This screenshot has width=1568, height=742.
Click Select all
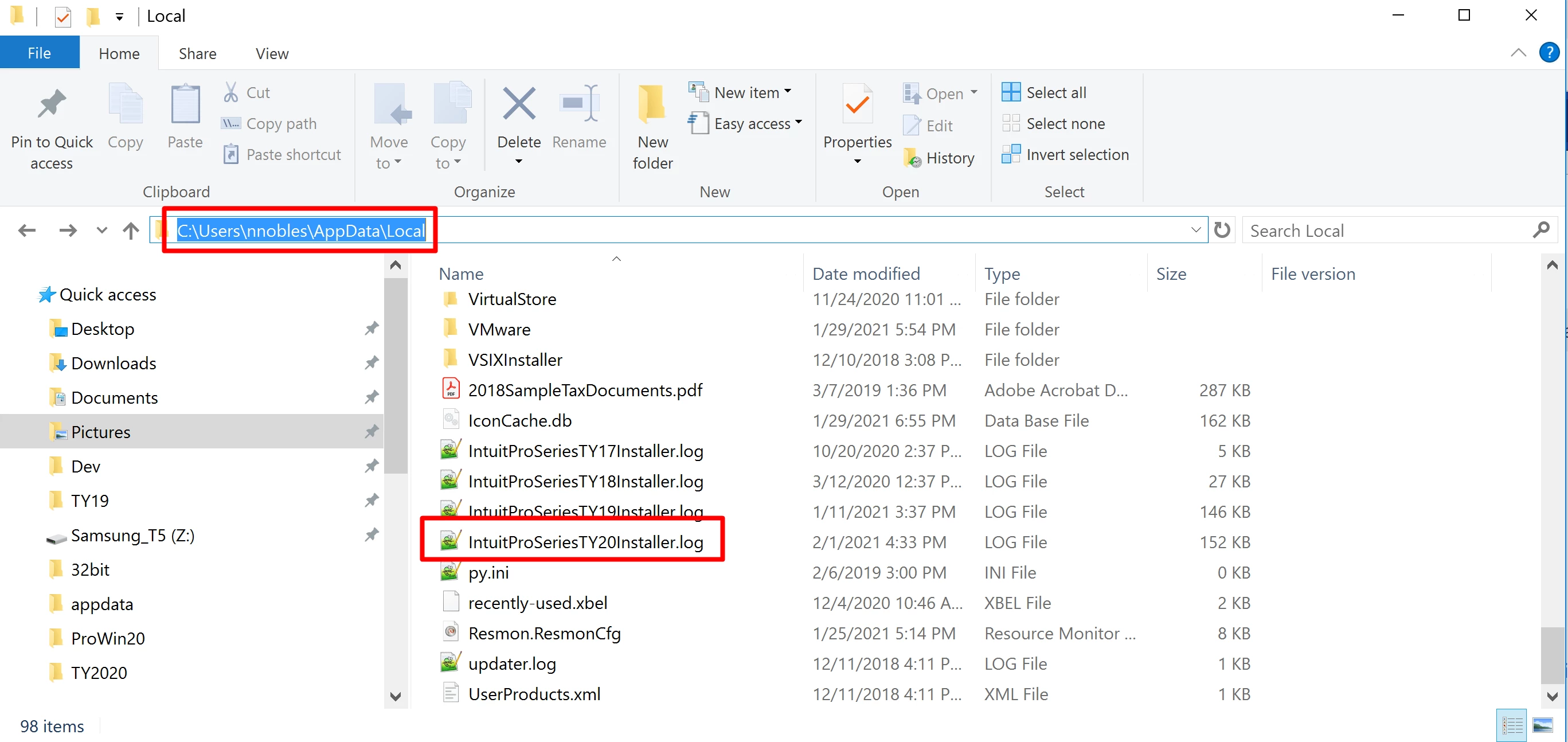pyautogui.click(x=1045, y=92)
